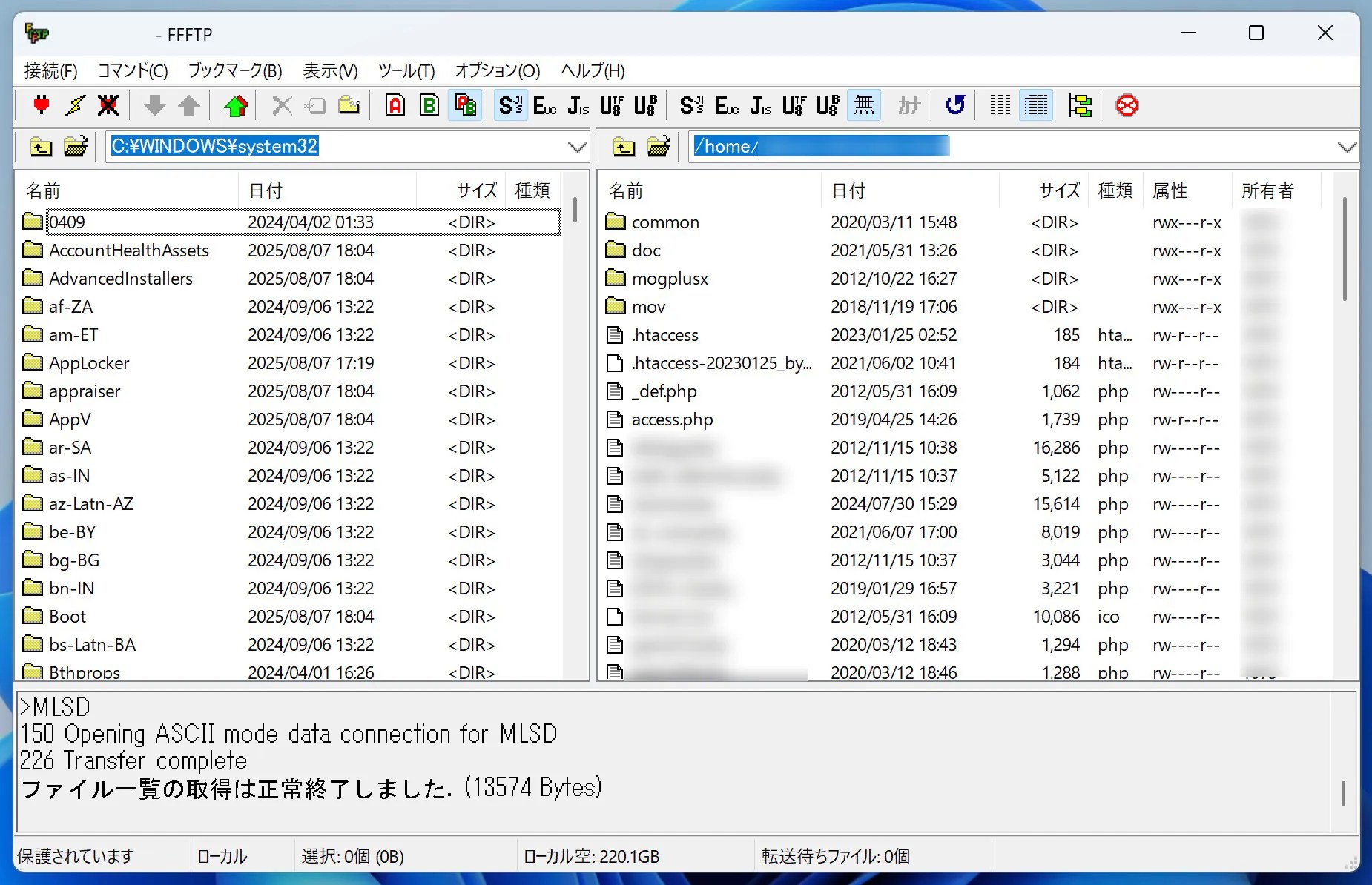
Task: Switch to details view display mode
Action: [1036, 105]
